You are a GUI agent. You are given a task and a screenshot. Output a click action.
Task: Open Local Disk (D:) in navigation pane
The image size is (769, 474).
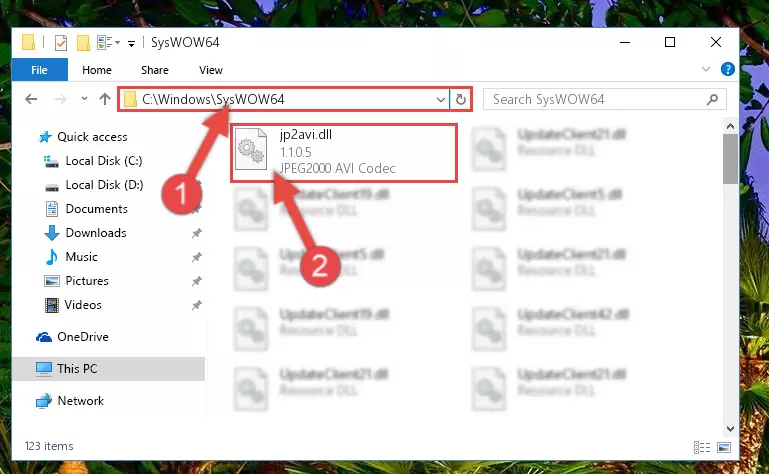coord(104,185)
